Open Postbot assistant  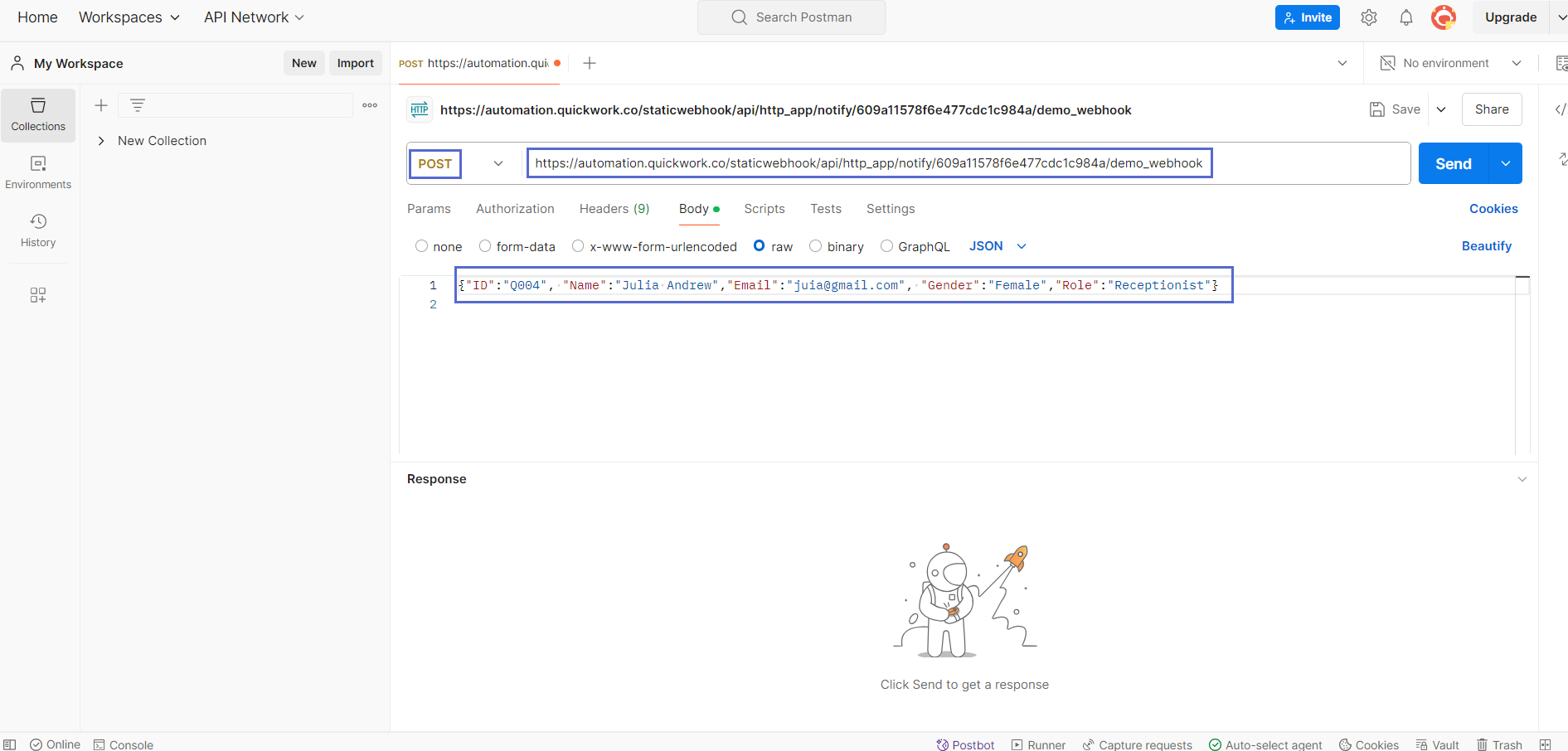965,744
